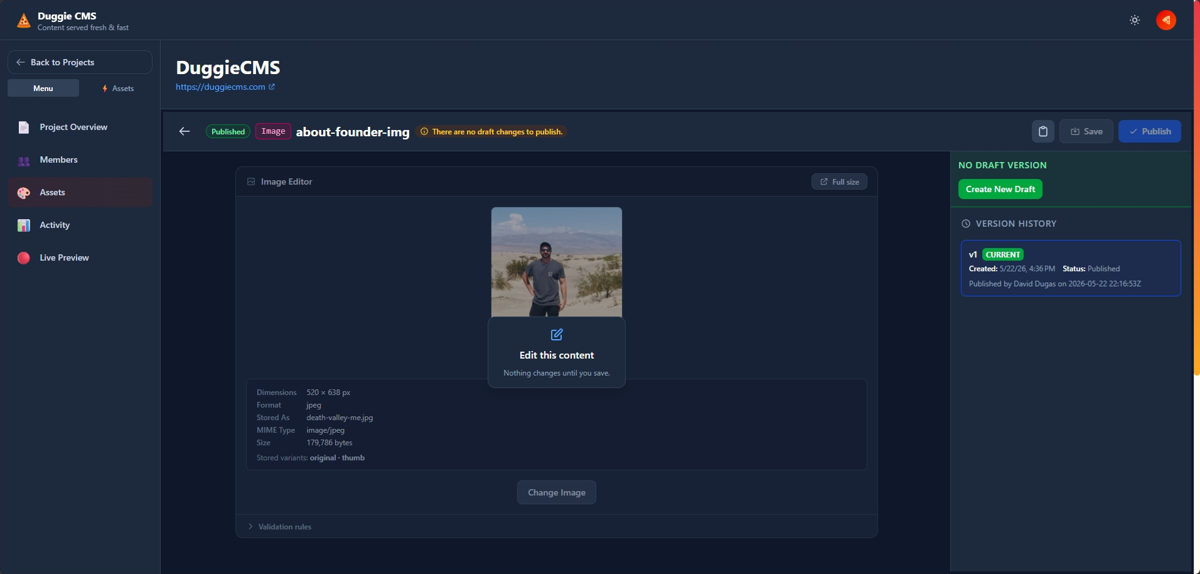Open Members in sidebar
Viewport: 1200px width, 574px height.
pyautogui.click(x=80, y=160)
